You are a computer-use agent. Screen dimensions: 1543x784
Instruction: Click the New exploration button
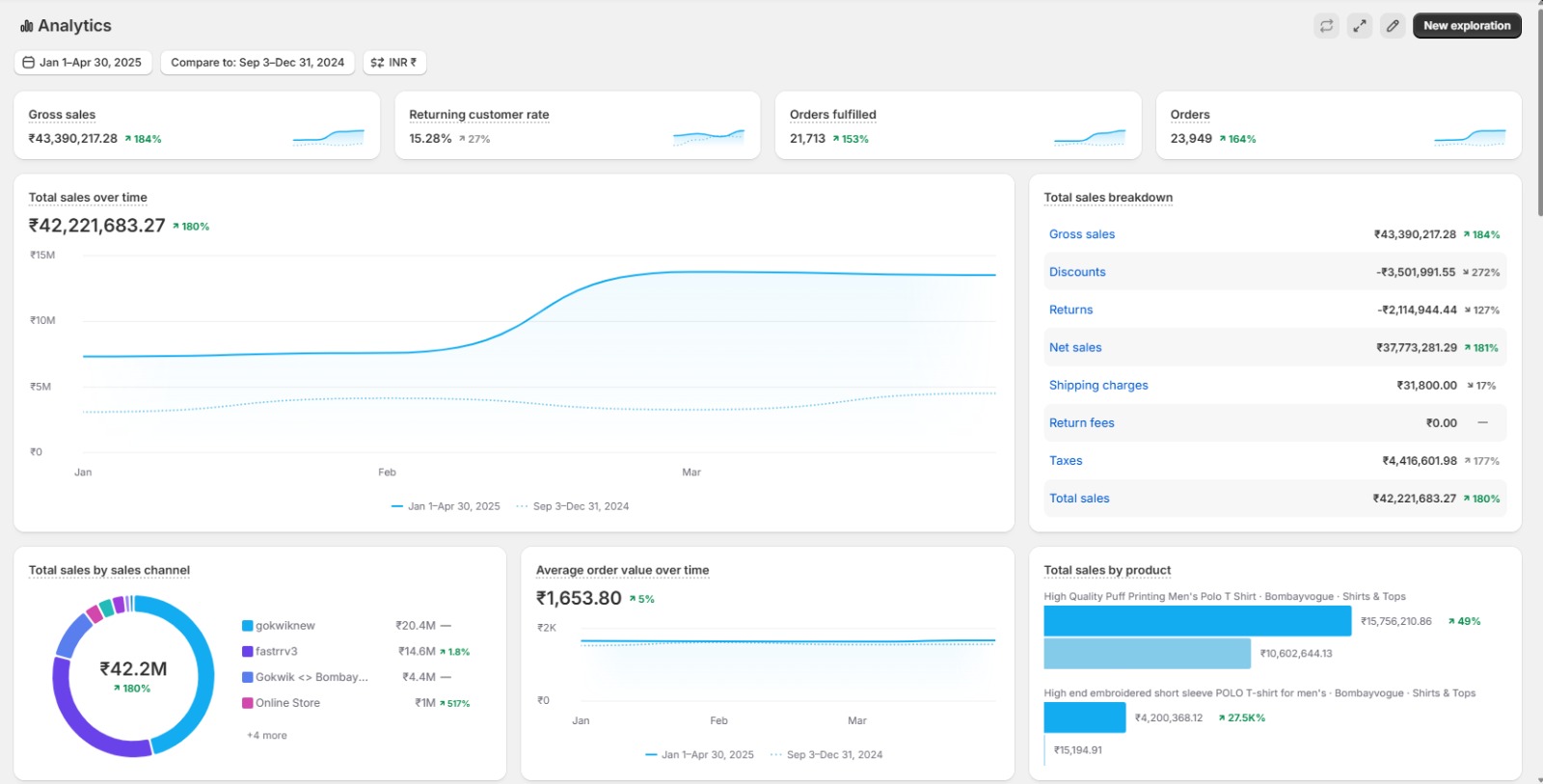click(x=1466, y=26)
